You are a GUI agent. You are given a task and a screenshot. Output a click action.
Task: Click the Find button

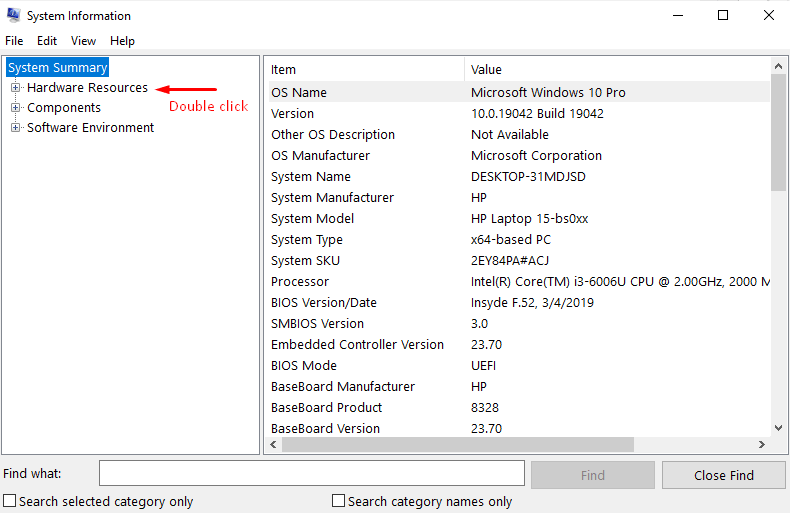[592, 475]
